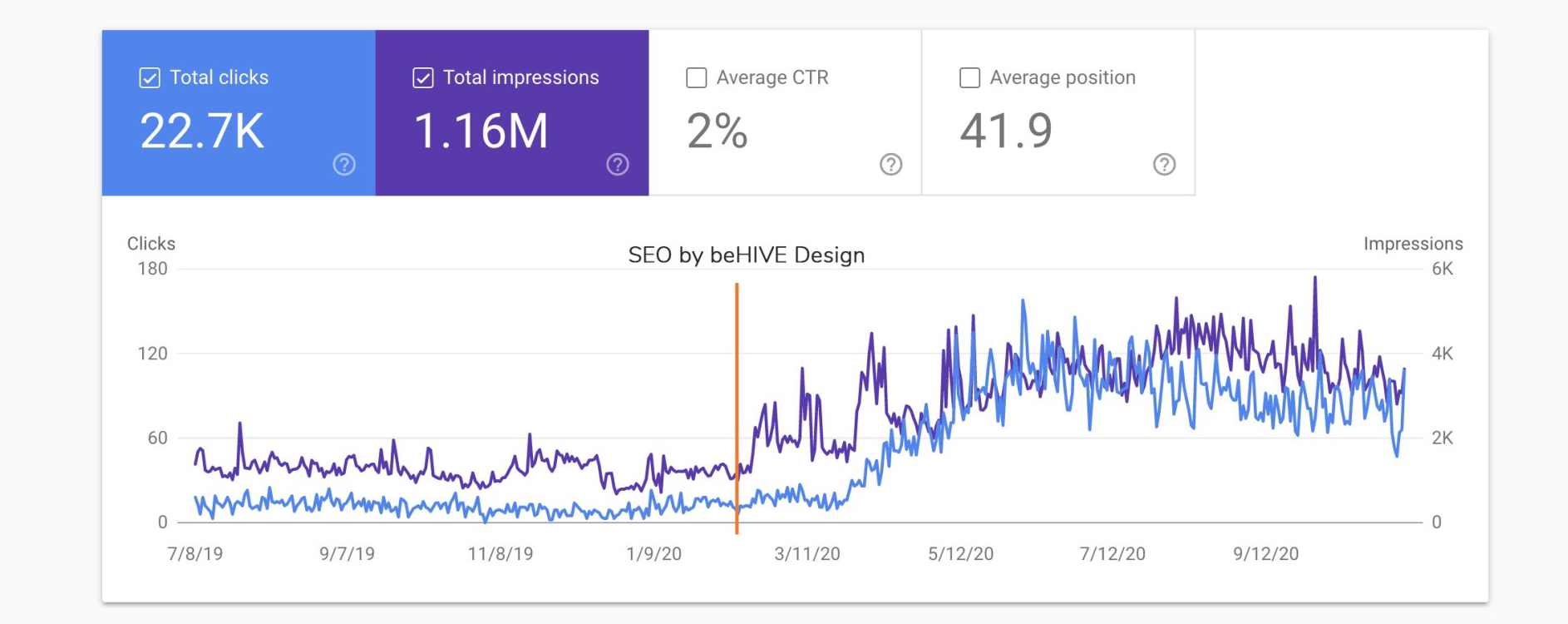Click the 120 clicks axis value
This screenshot has height=624, width=1568.
[153, 354]
